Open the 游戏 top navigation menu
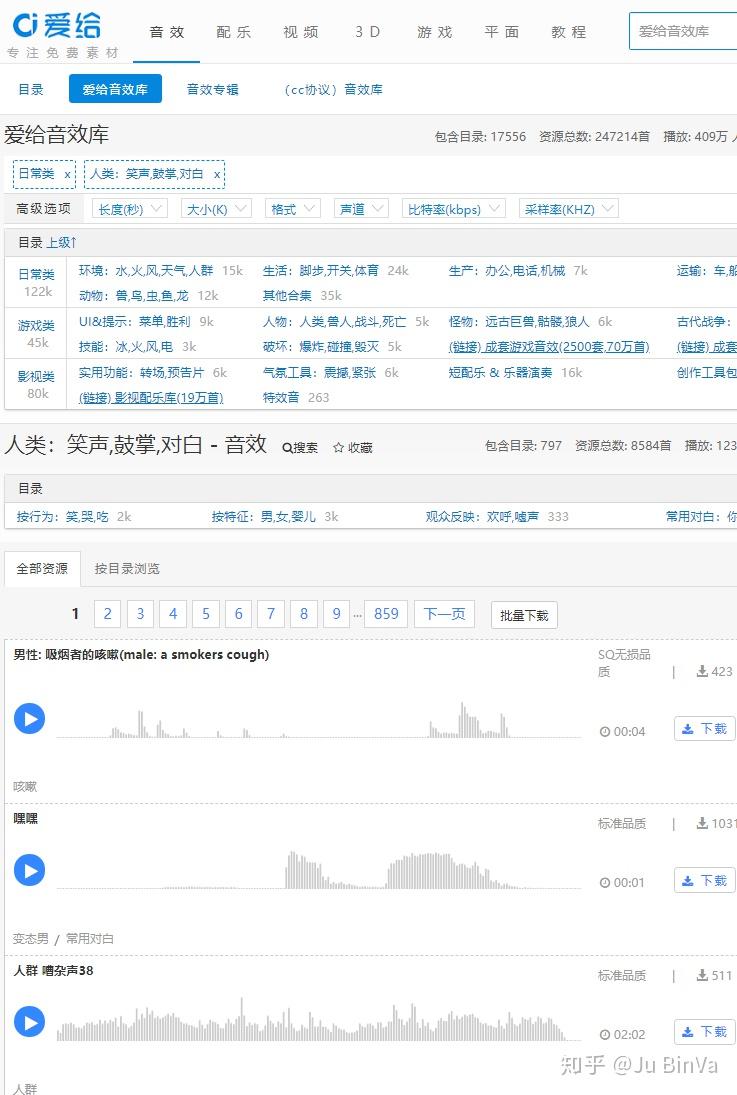 435,32
